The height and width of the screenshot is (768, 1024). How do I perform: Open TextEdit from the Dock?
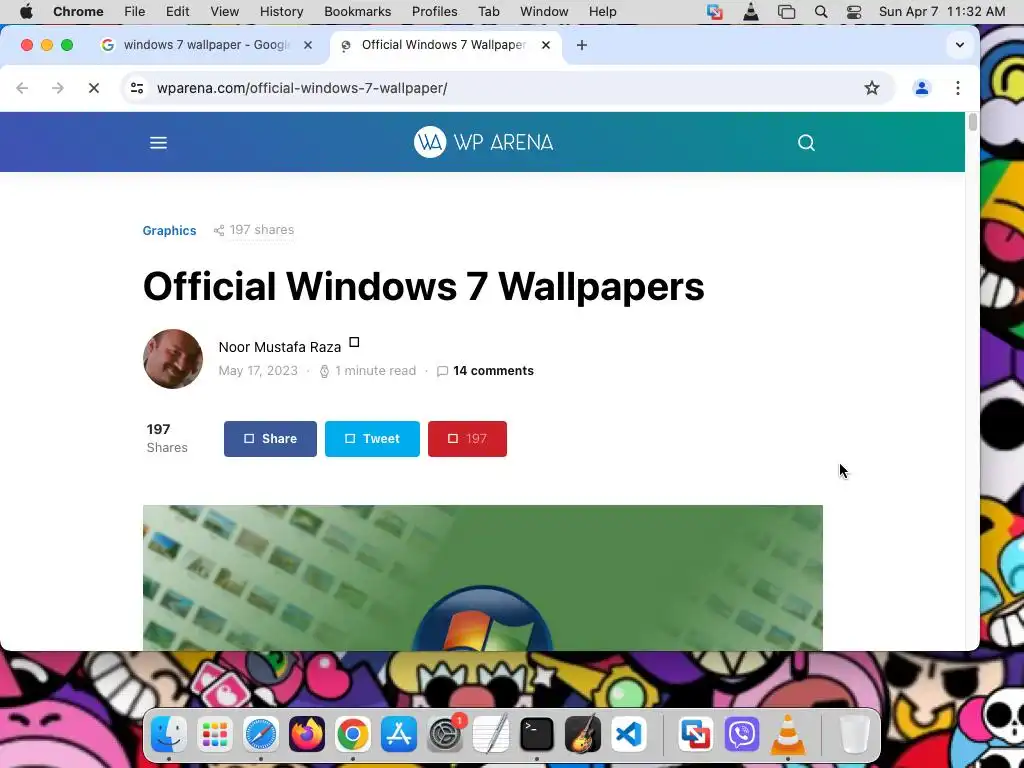click(x=490, y=735)
